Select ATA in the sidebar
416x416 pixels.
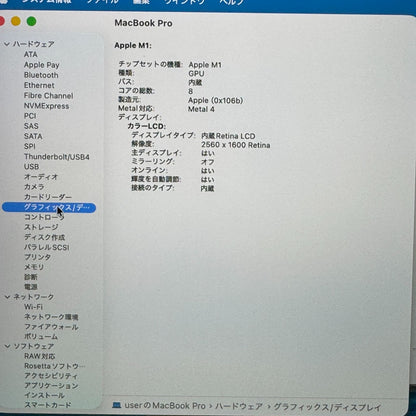[31, 54]
